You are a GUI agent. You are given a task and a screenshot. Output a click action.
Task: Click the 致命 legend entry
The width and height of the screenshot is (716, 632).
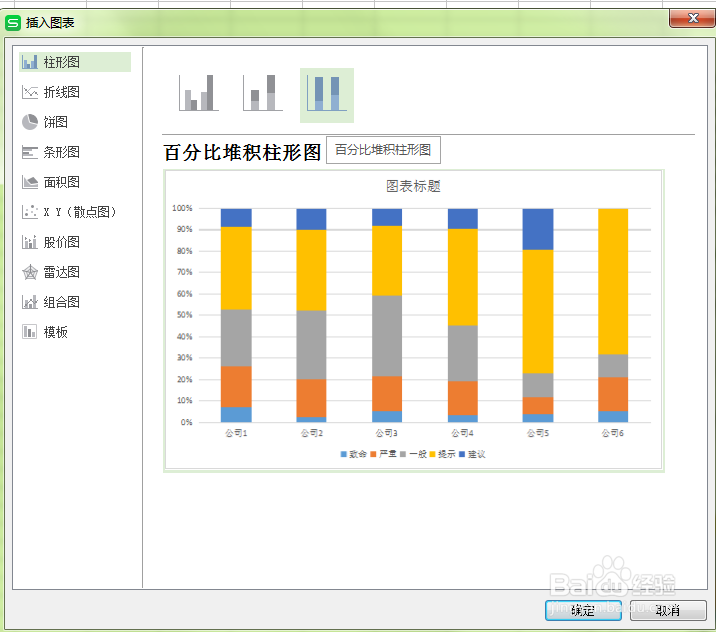coord(354,454)
